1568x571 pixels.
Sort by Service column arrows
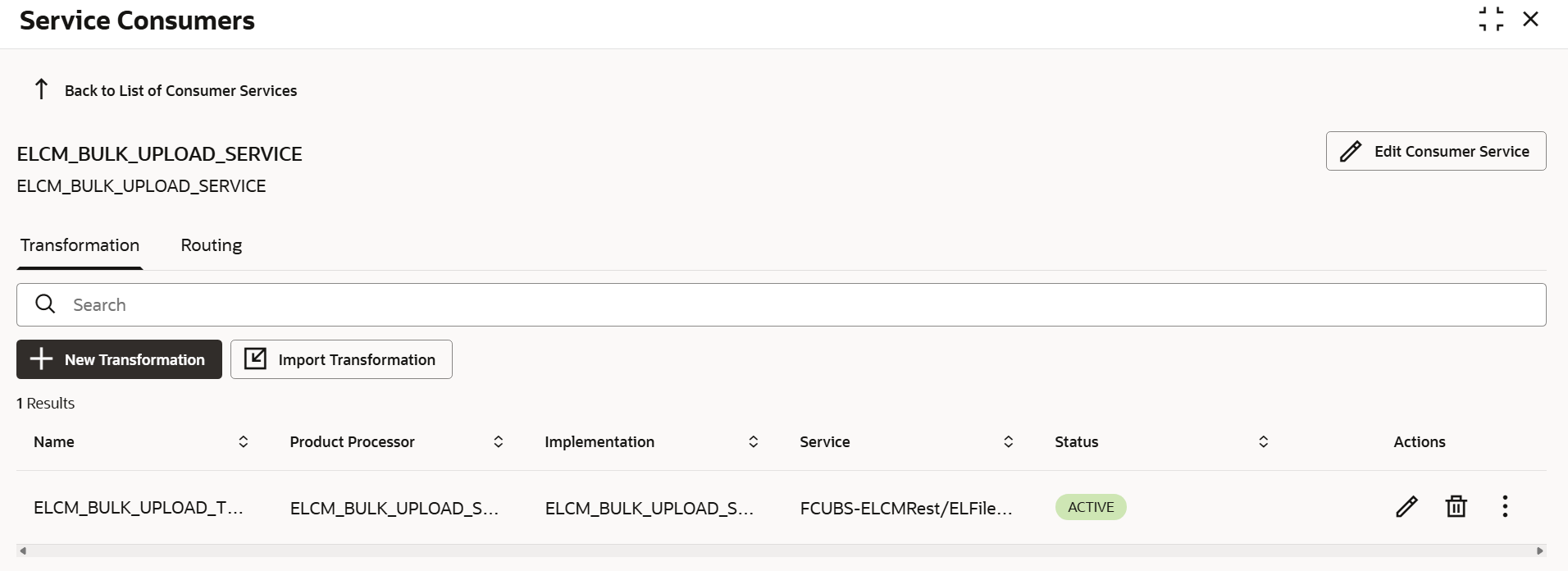[x=1008, y=441]
